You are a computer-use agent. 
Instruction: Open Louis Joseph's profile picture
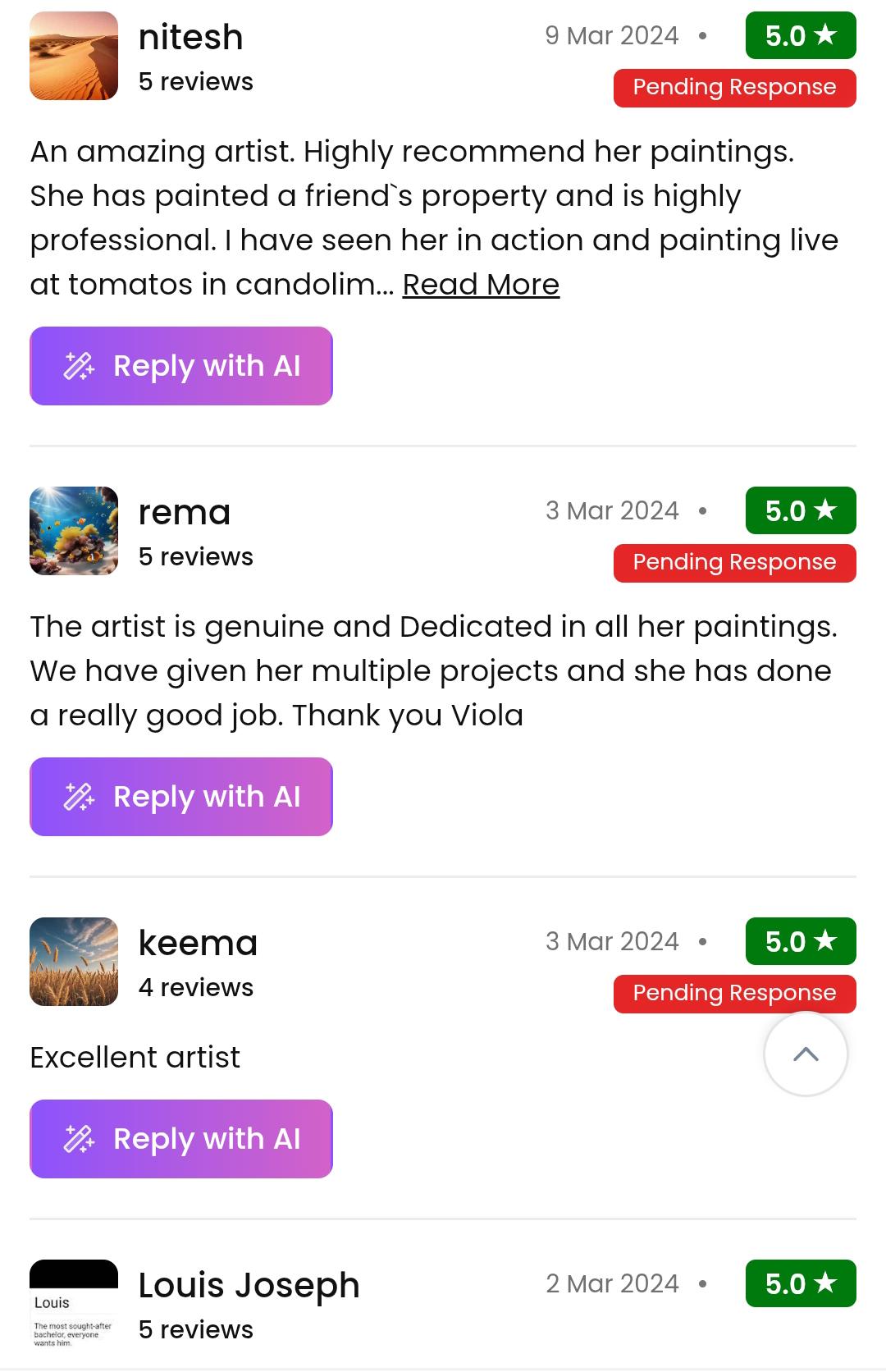tap(74, 1304)
